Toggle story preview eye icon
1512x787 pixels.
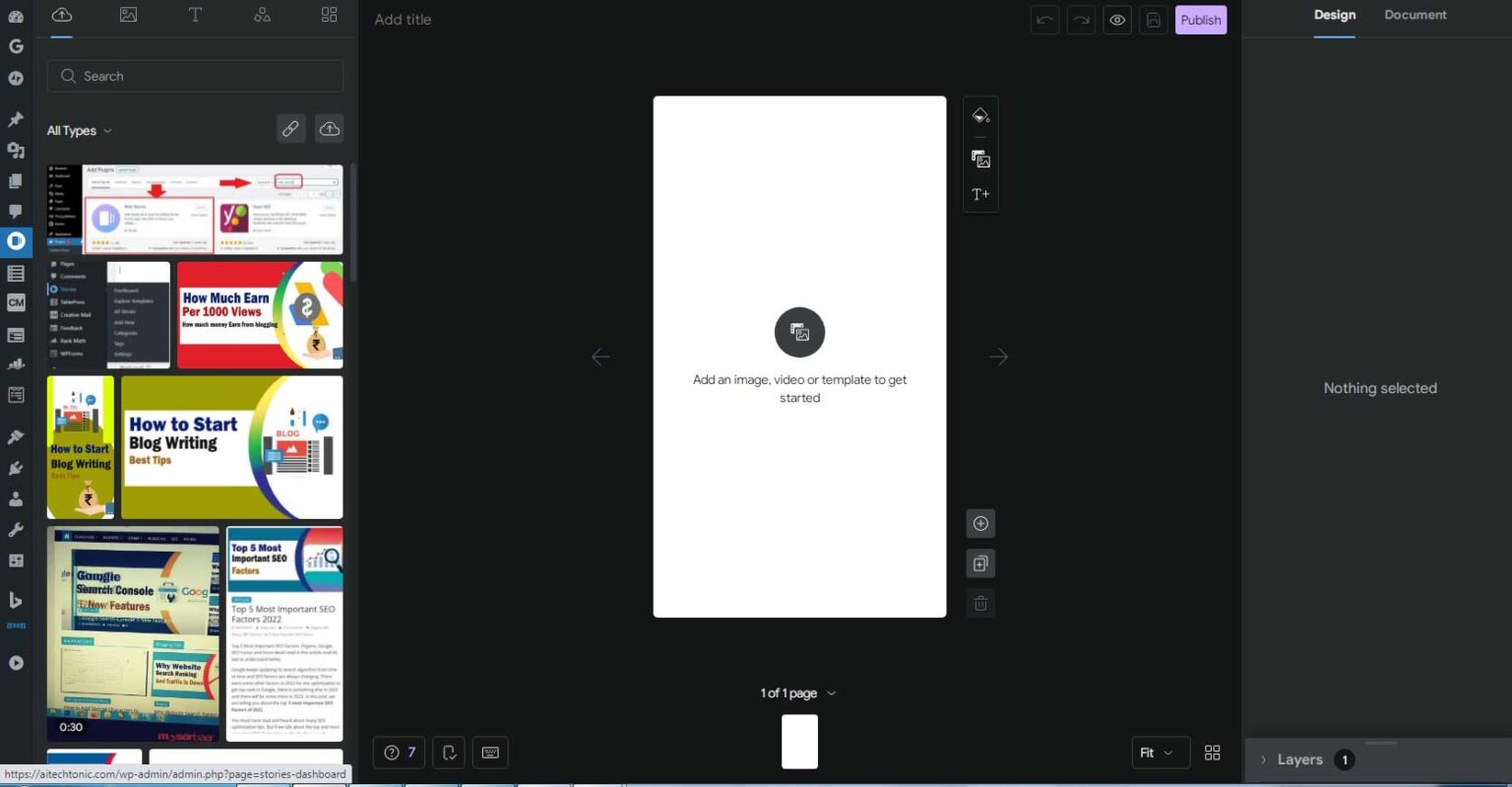pyautogui.click(x=1117, y=20)
